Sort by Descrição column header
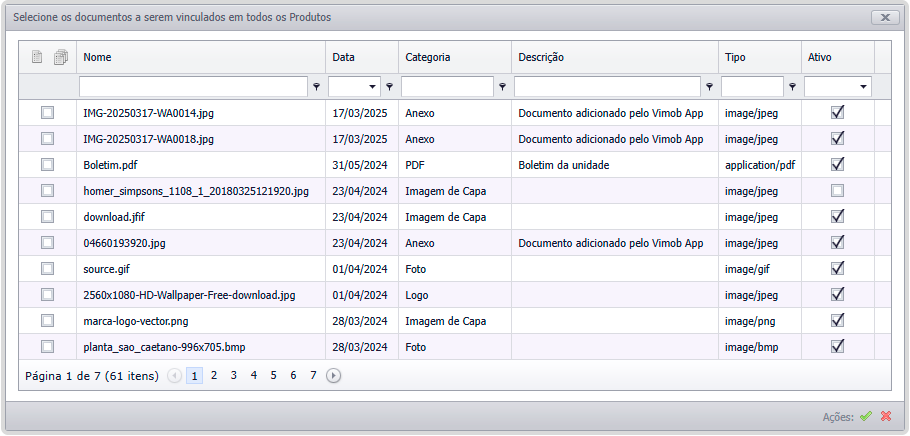910x436 pixels. pyautogui.click(x=615, y=57)
